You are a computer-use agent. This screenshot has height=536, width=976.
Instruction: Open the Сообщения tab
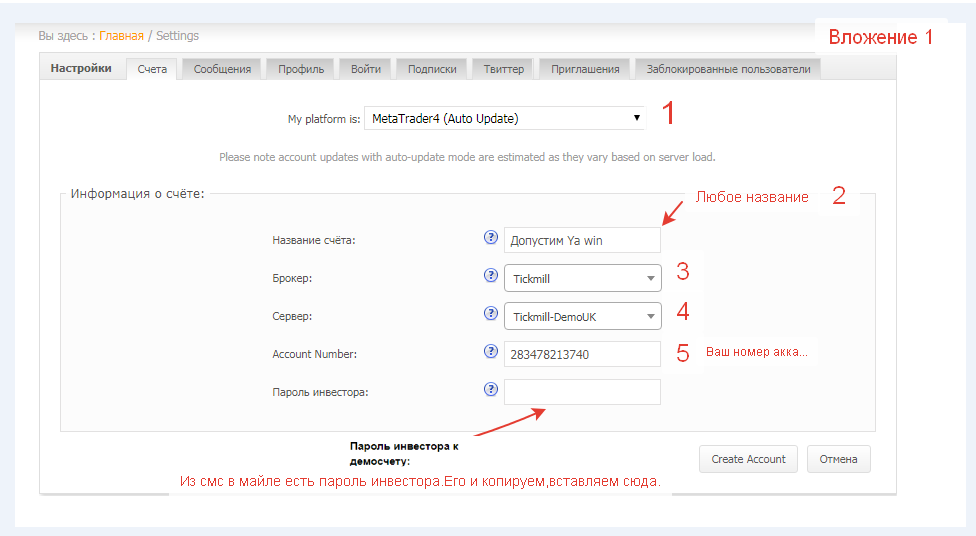click(222, 69)
